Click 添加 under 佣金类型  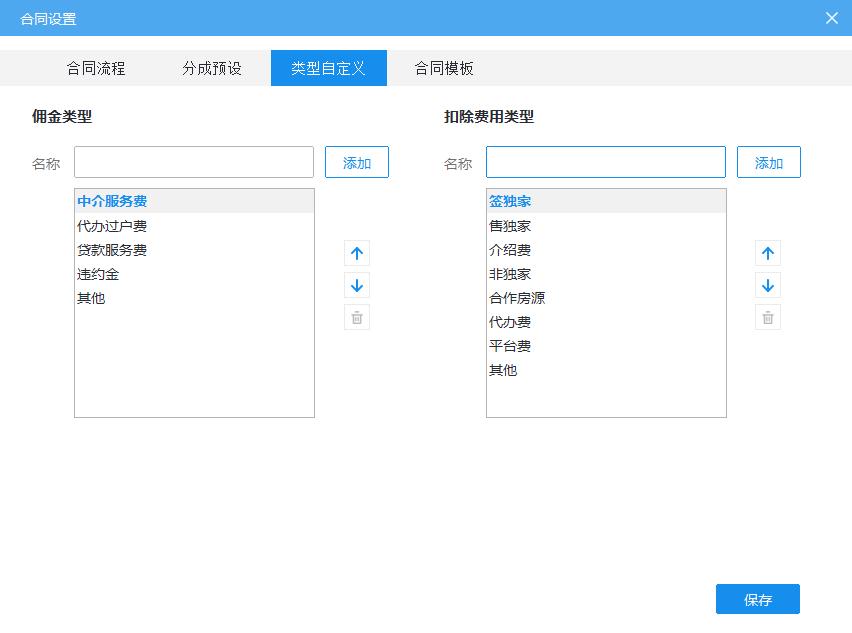pos(357,161)
